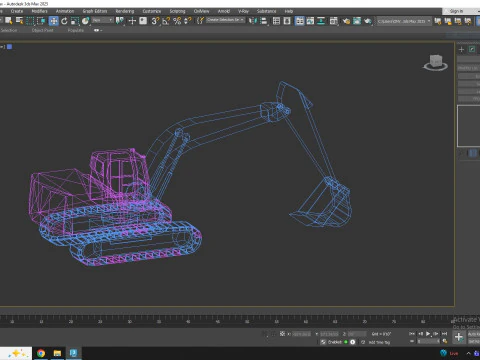480x360 pixels.
Task: Click the Align tool icon
Action: coord(263,21)
